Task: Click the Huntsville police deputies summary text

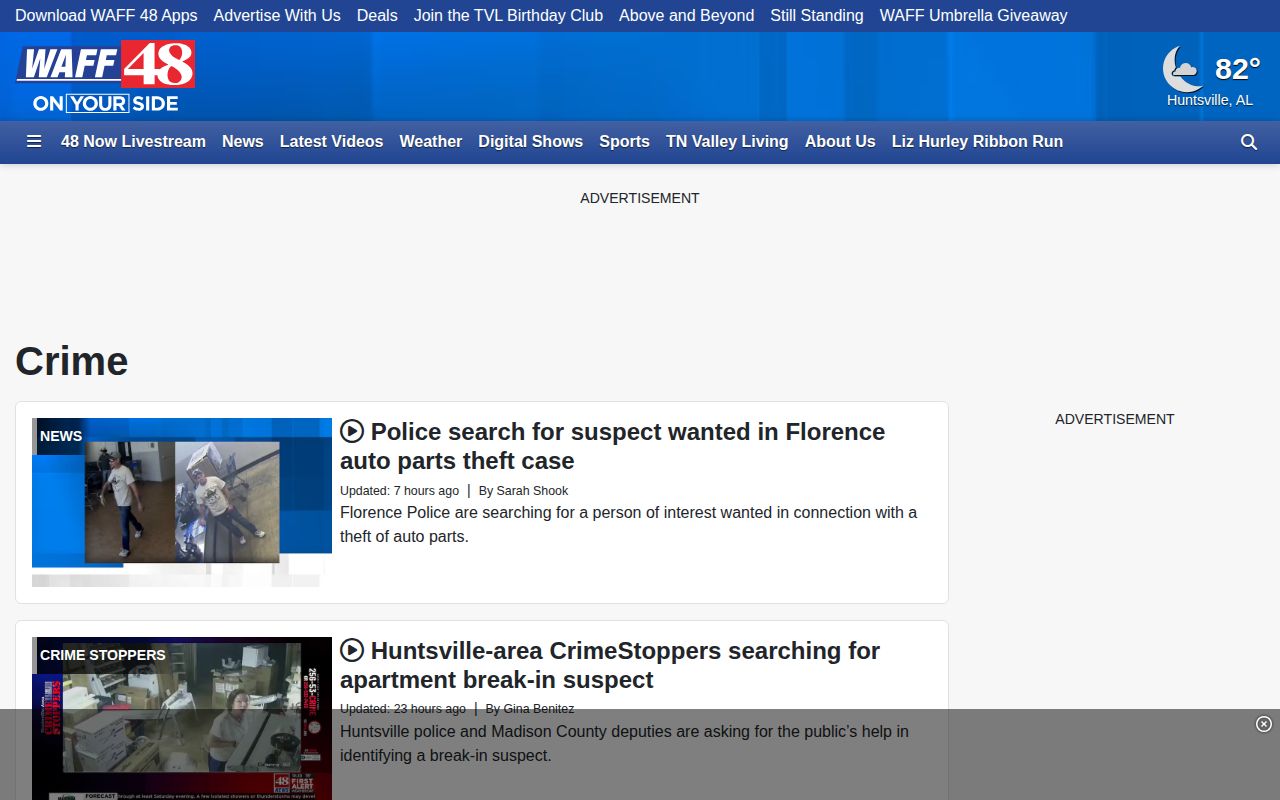Action: point(624,743)
